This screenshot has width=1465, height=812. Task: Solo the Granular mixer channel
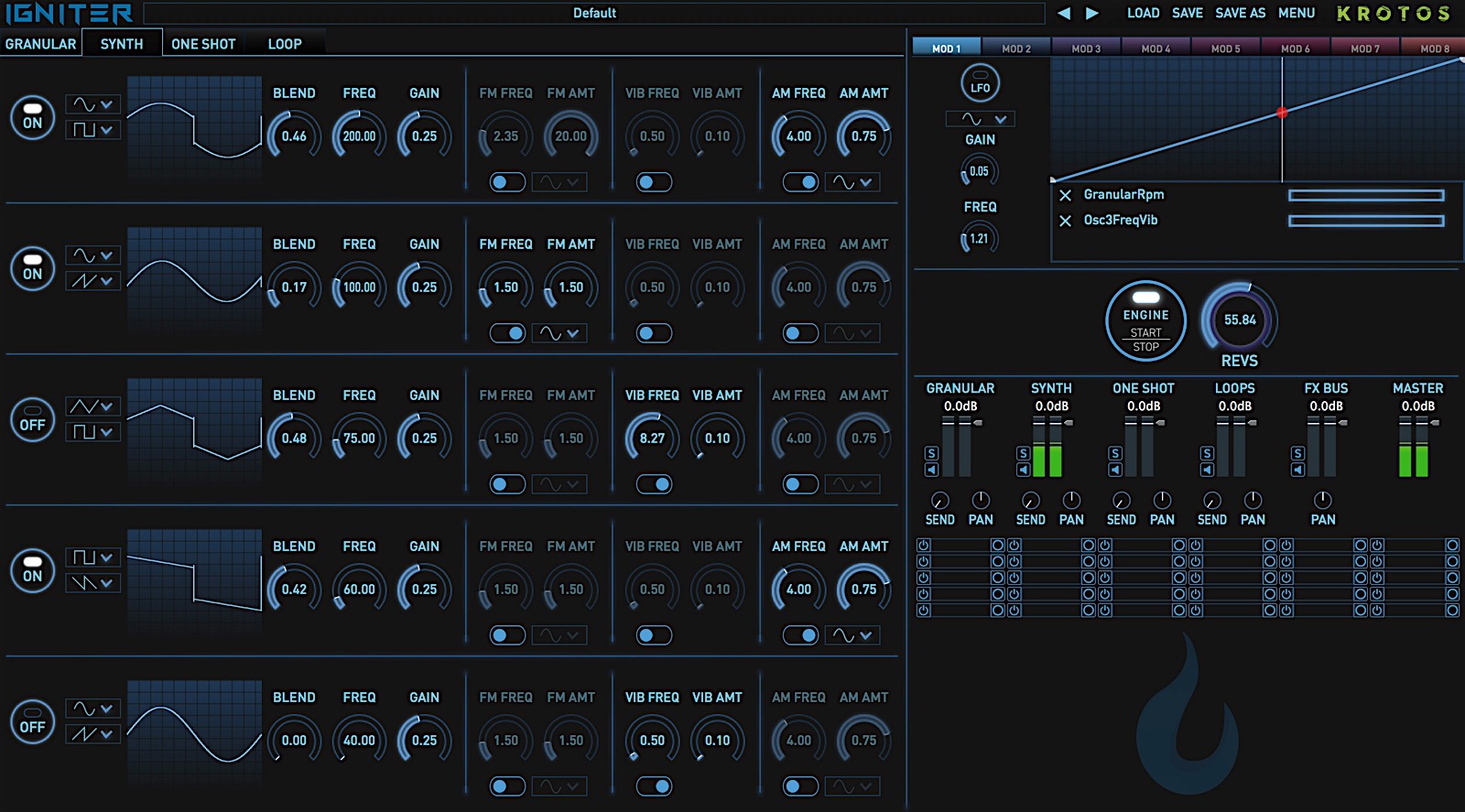point(931,453)
